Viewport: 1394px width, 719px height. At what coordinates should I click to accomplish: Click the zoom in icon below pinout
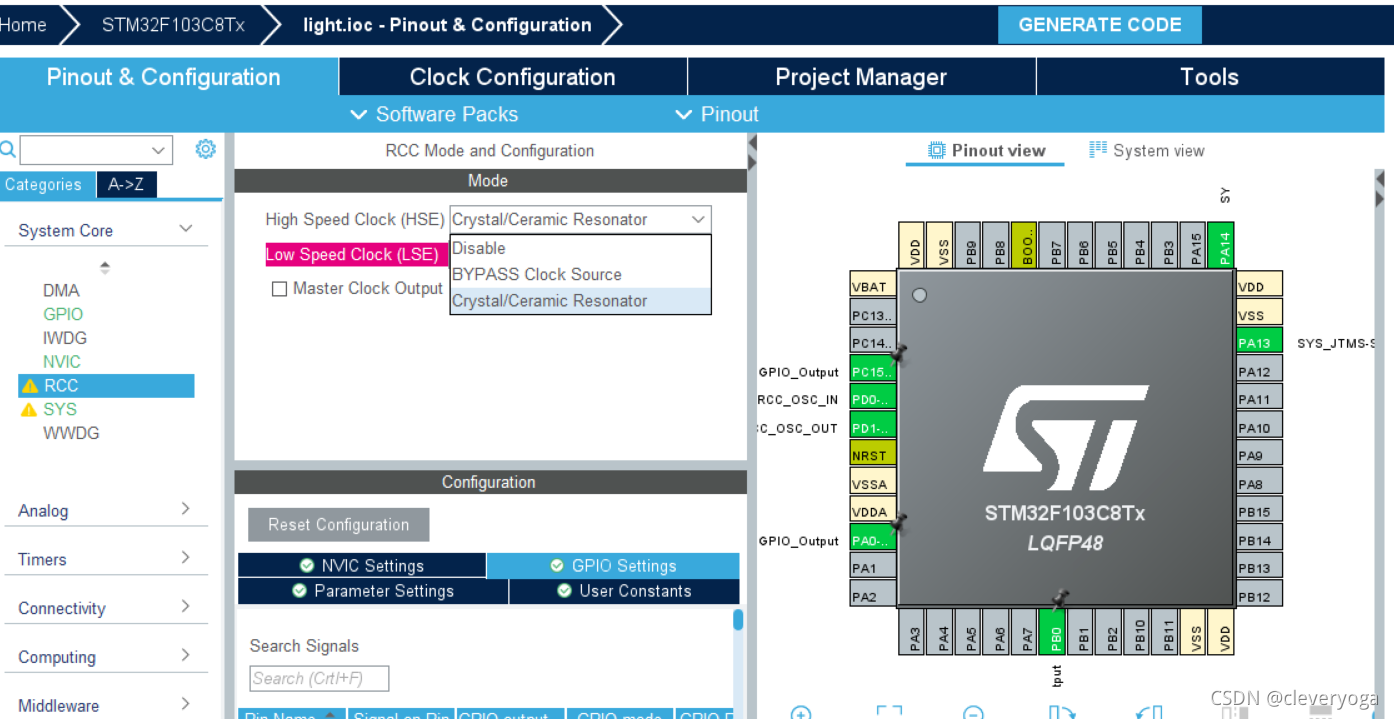click(x=801, y=713)
